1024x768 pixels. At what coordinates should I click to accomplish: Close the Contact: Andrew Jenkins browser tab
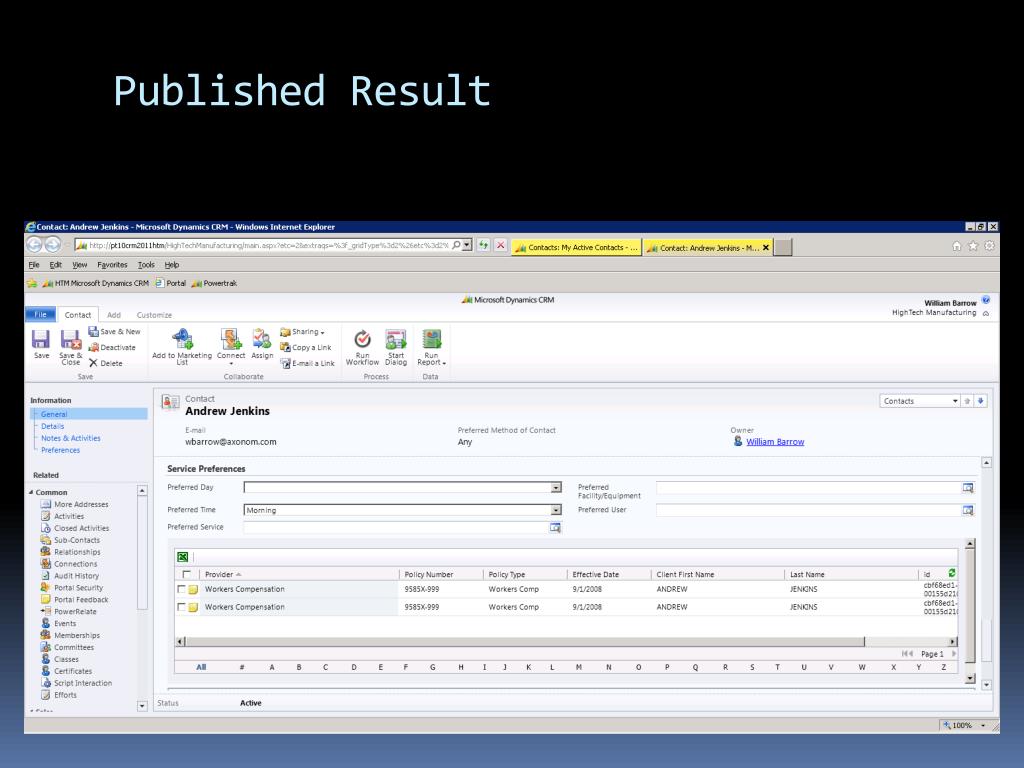(x=766, y=248)
